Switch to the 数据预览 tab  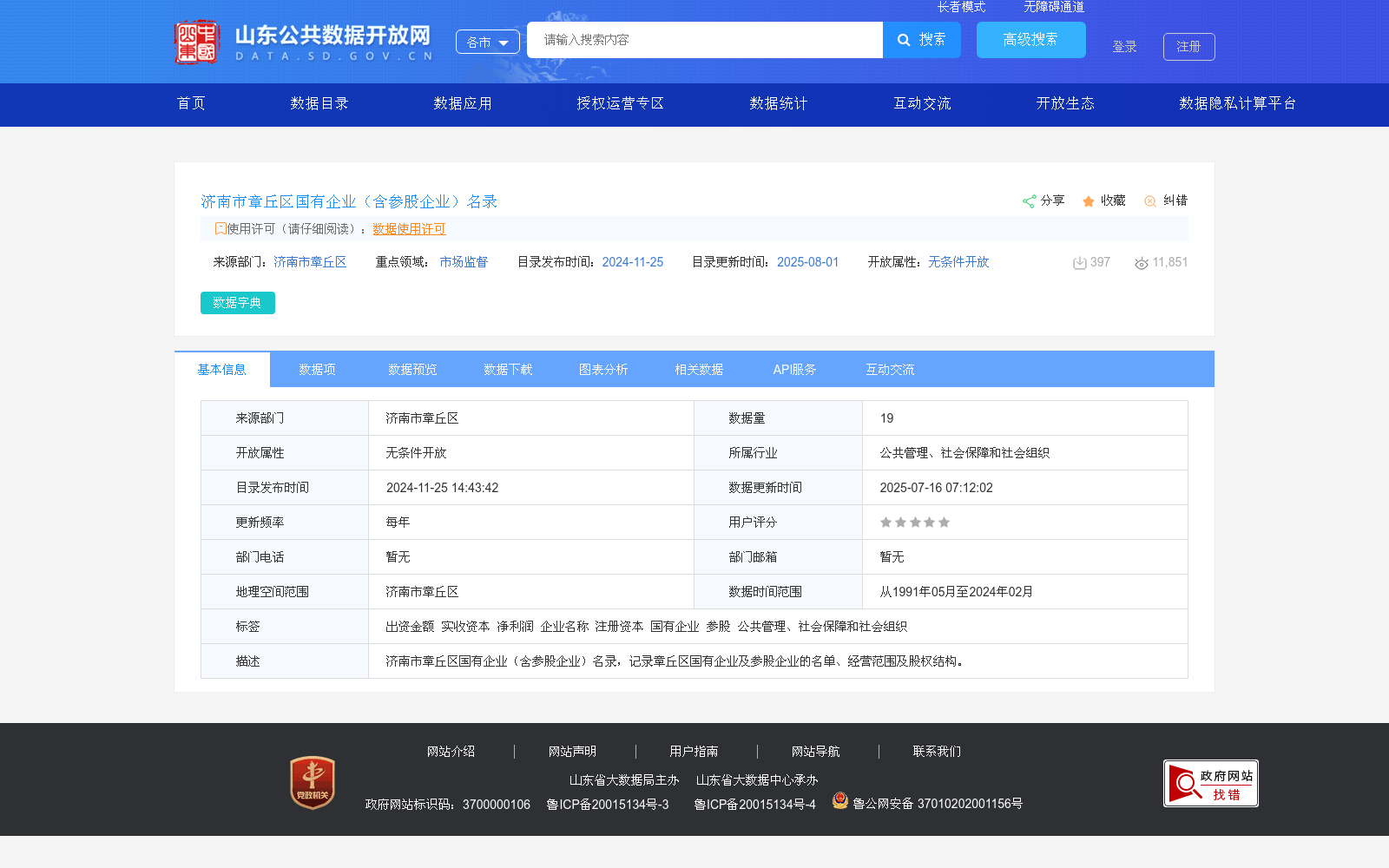[x=413, y=370]
